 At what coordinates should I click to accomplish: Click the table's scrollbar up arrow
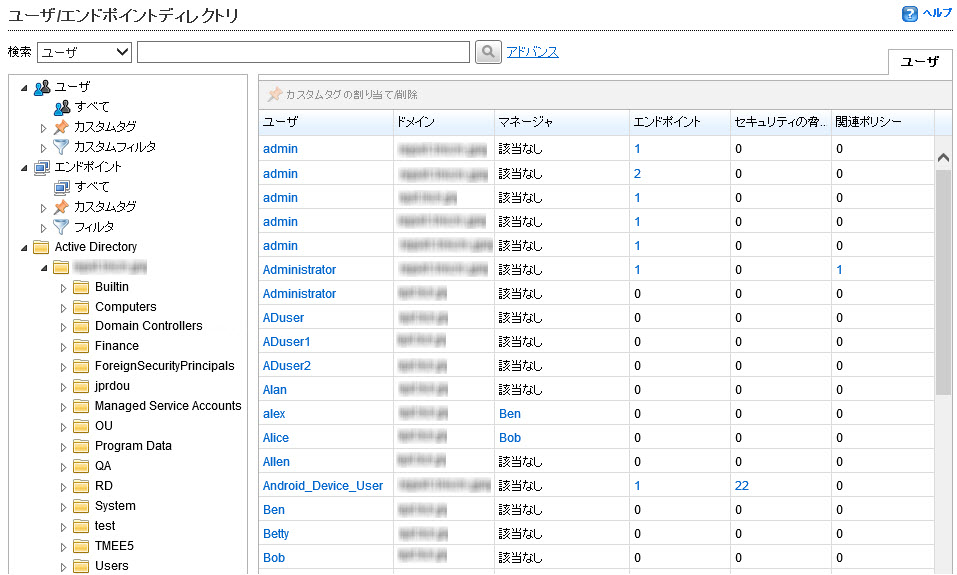click(x=943, y=158)
